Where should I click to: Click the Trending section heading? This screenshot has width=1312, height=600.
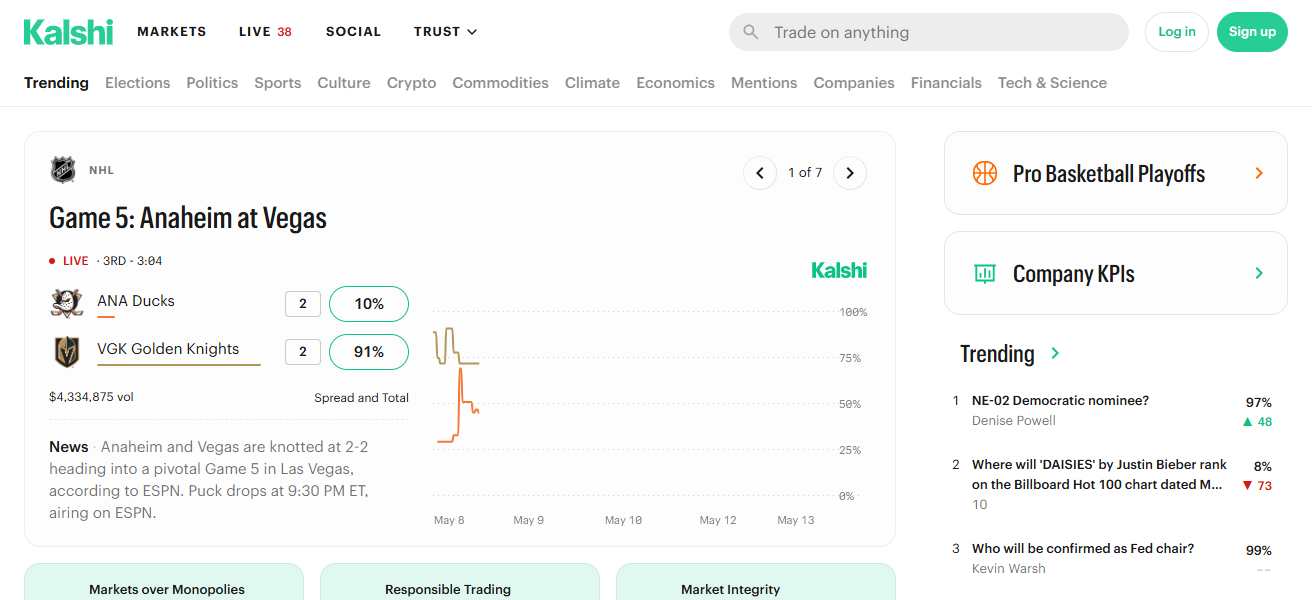pyautogui.click(x=997, y=353)
